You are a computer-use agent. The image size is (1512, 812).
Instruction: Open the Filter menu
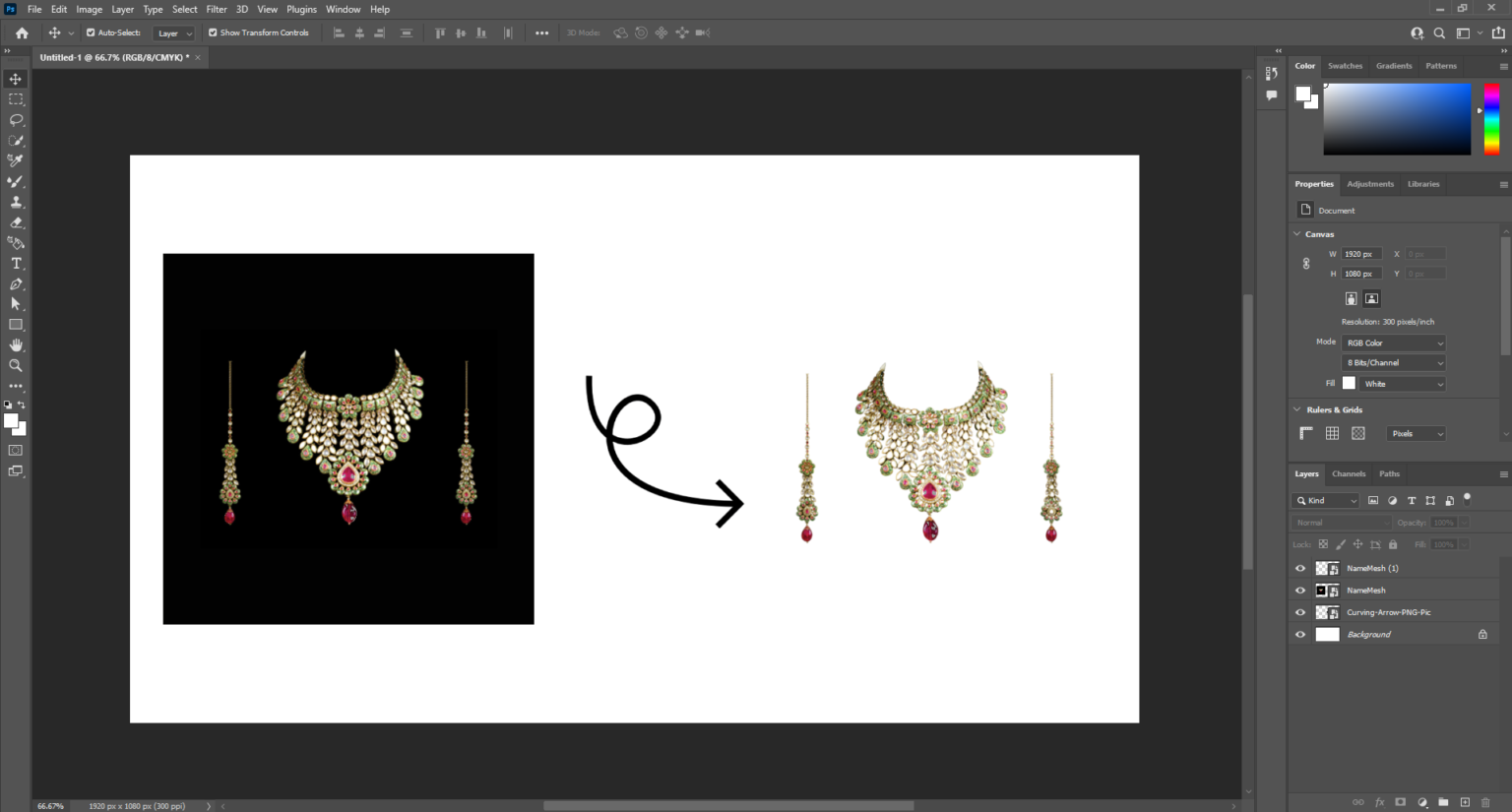[x=216, y=9]
